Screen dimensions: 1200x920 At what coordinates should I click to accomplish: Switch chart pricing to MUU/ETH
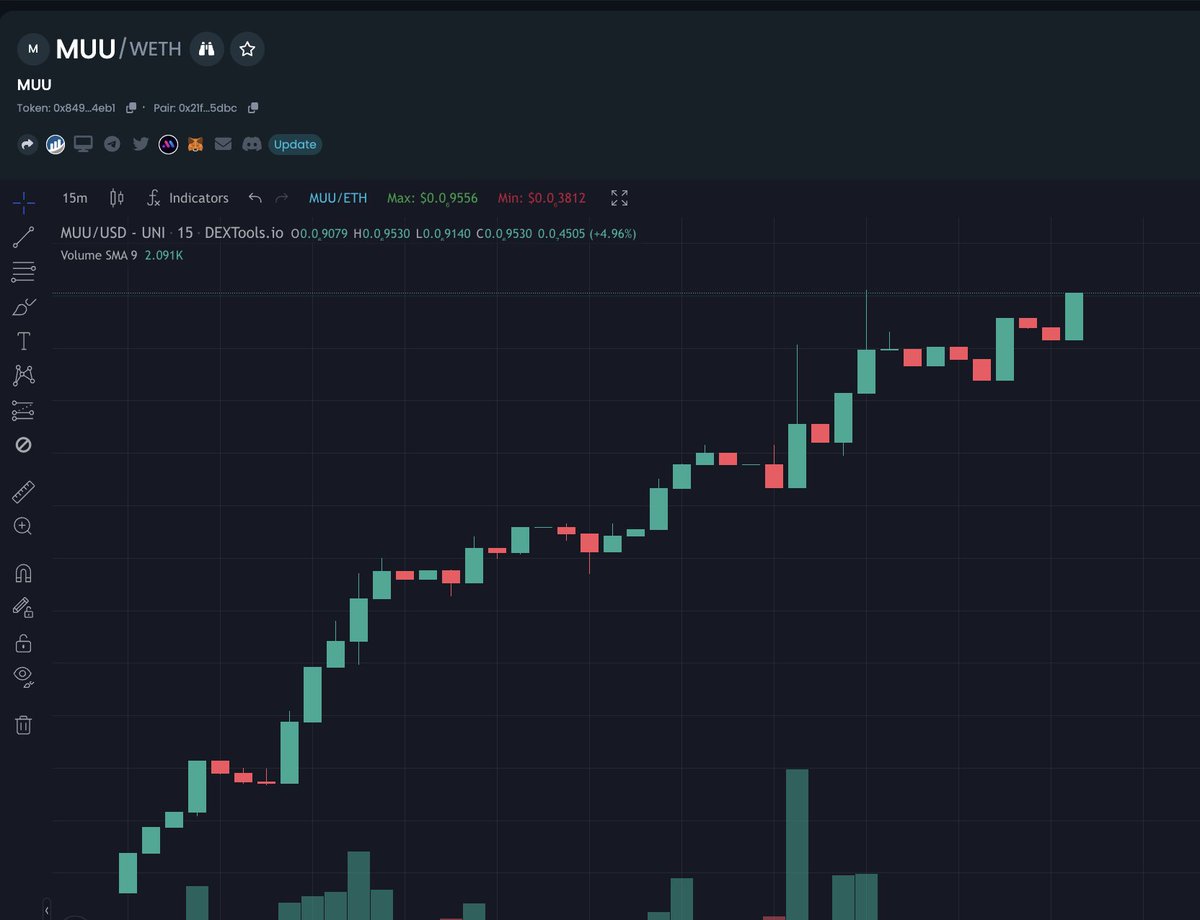point(338,198)
